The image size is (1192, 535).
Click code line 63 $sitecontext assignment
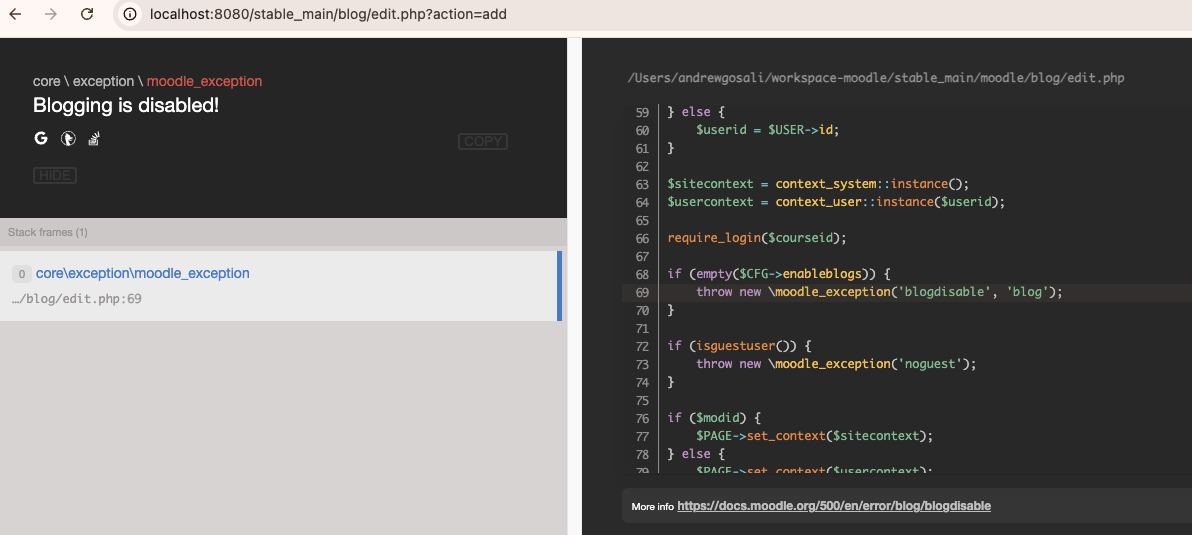[x=819, y=184]
